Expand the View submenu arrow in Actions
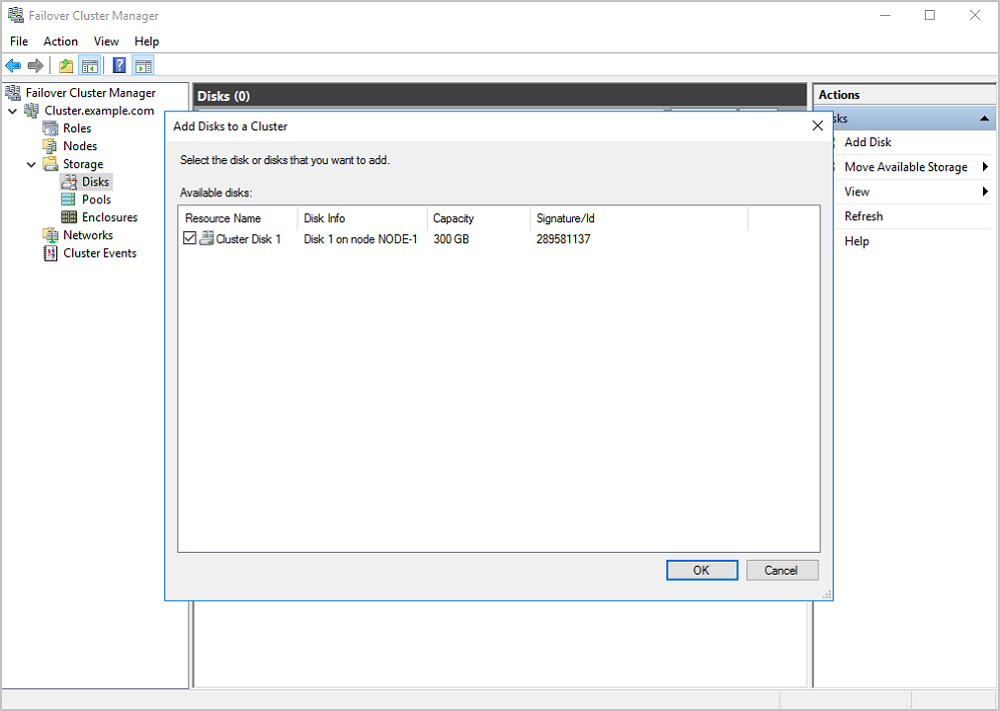Image resolution: width=1000 pixels, height=711 pixels. click(x=985, y=191)
